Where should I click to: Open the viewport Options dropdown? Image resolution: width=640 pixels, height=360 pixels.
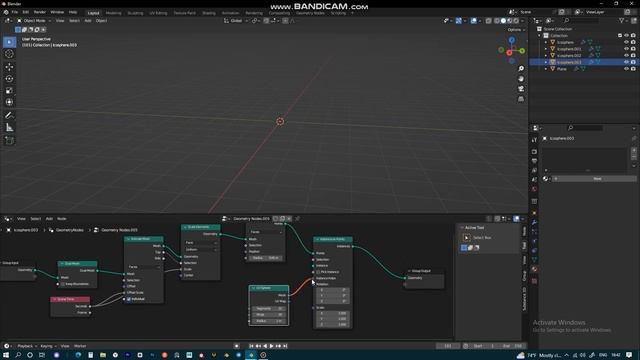click(516, 30)
